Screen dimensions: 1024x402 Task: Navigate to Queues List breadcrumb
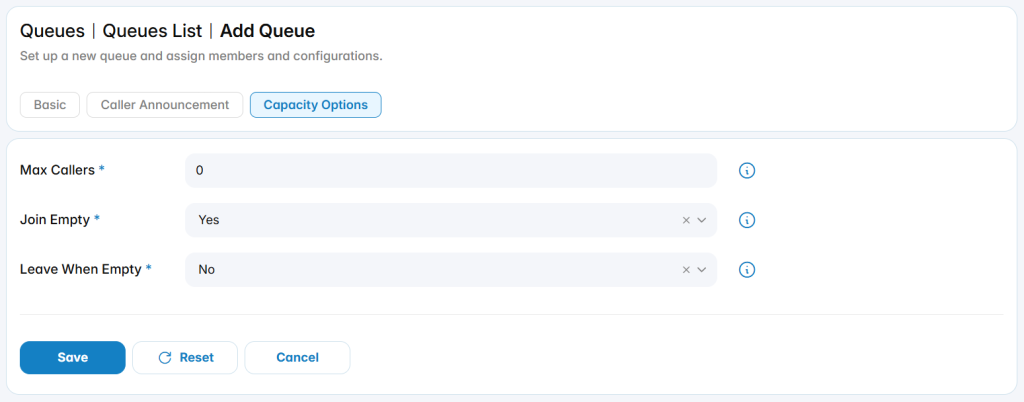(152, 31)
